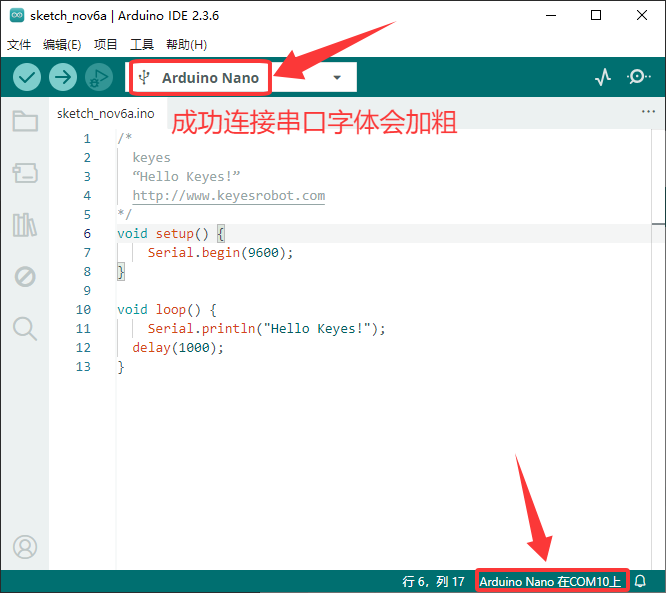Open the Serial Plotter
Screen dimensions: 666x593
603,77
